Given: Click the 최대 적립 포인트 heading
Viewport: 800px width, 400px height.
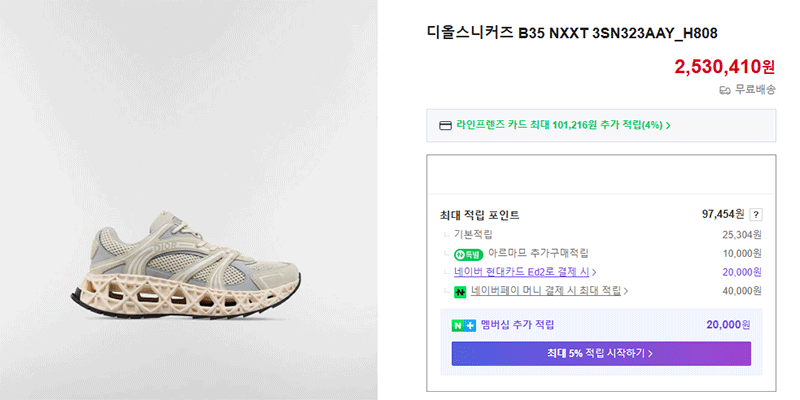Looking at the screenshot, I should (x=479, y=215).
